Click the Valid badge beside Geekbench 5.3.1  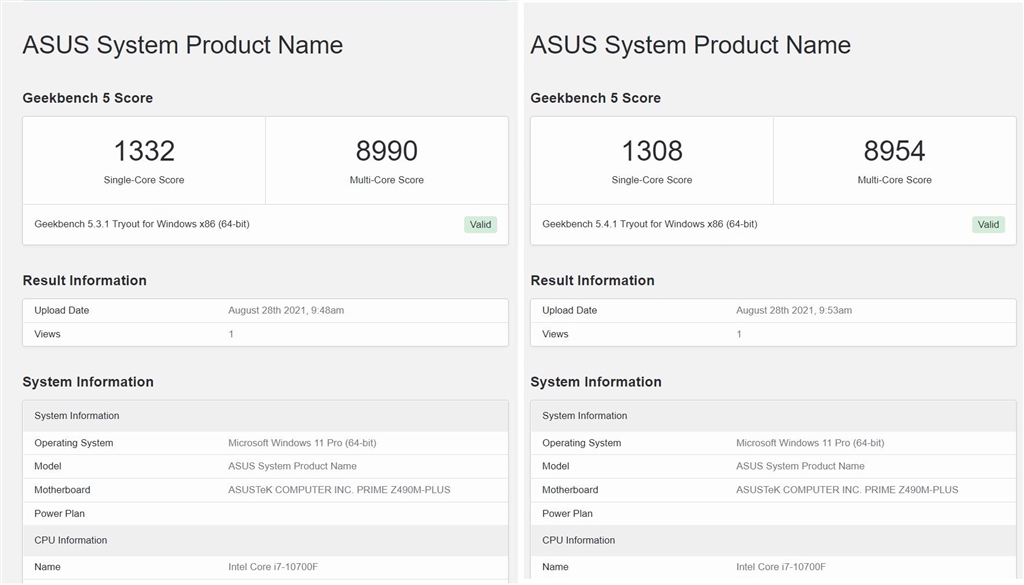click(480, 225)
